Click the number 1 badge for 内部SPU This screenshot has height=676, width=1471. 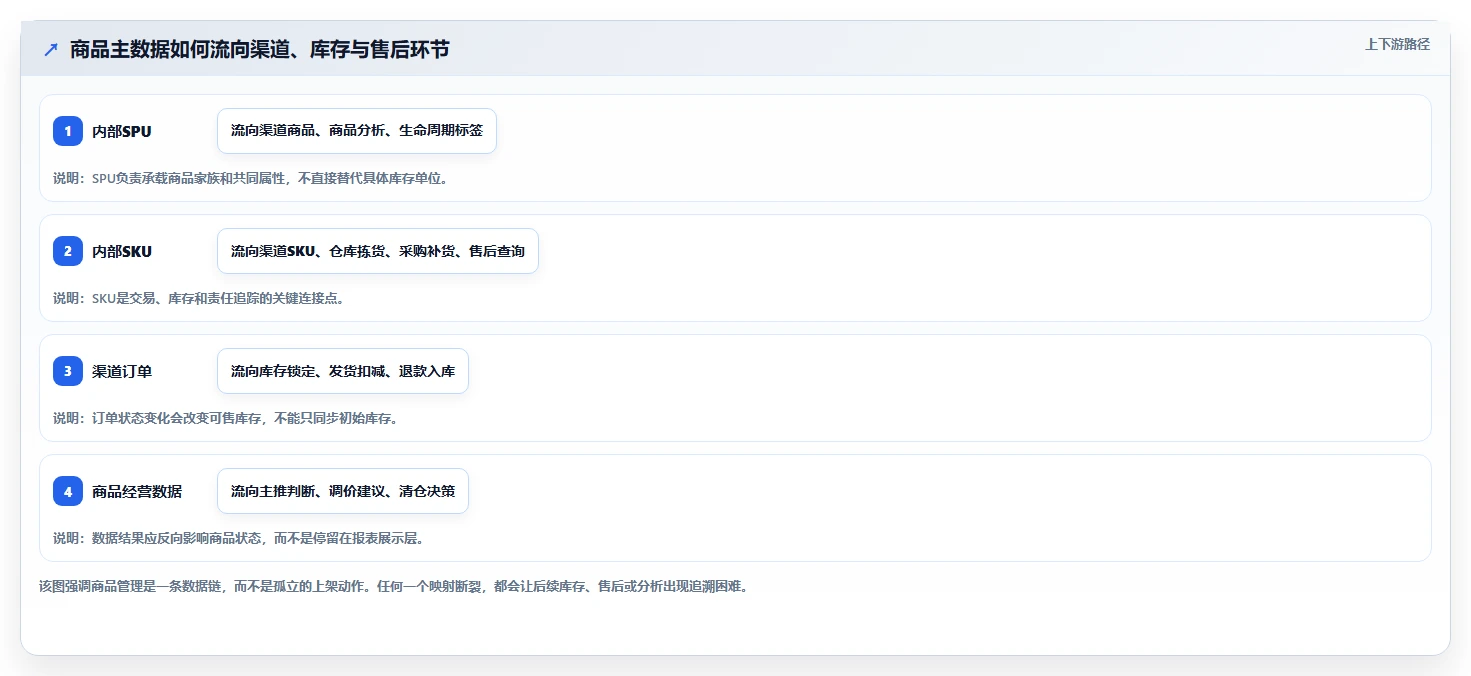coord(68,131)
